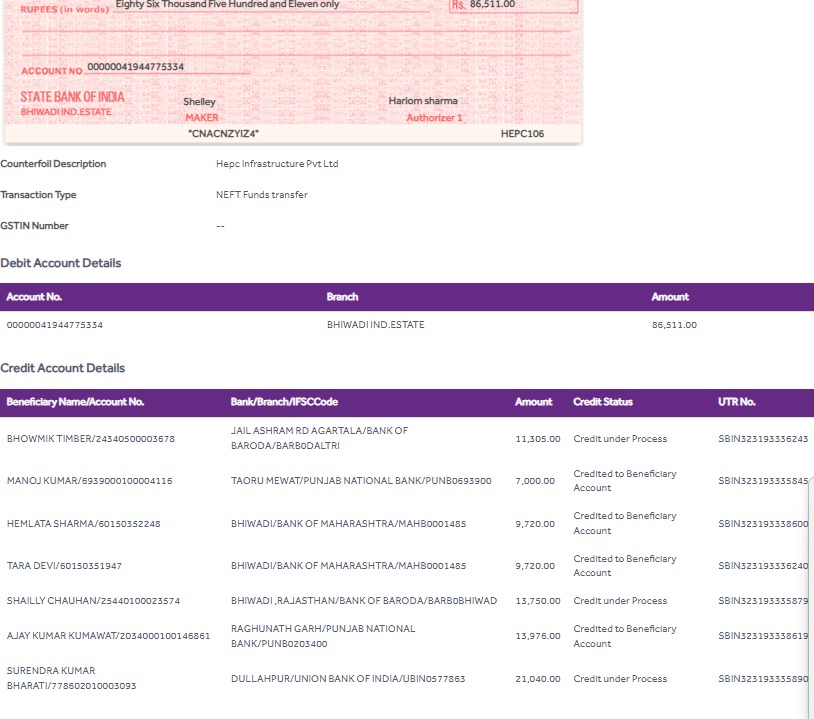
Task: Click 'Credit under Process' status for Surendra Kumar
Action: (x=620, y=679)
